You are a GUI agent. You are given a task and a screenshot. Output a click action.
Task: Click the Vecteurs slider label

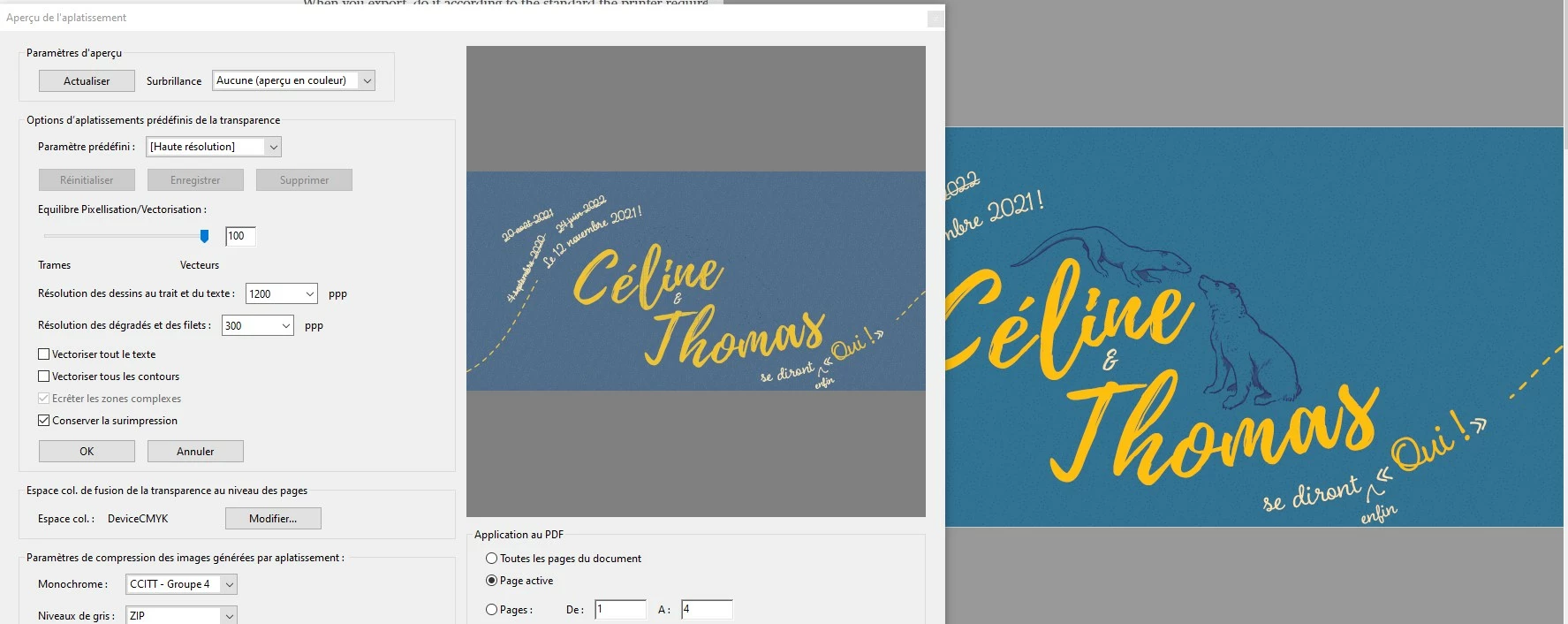coord(200,265)
